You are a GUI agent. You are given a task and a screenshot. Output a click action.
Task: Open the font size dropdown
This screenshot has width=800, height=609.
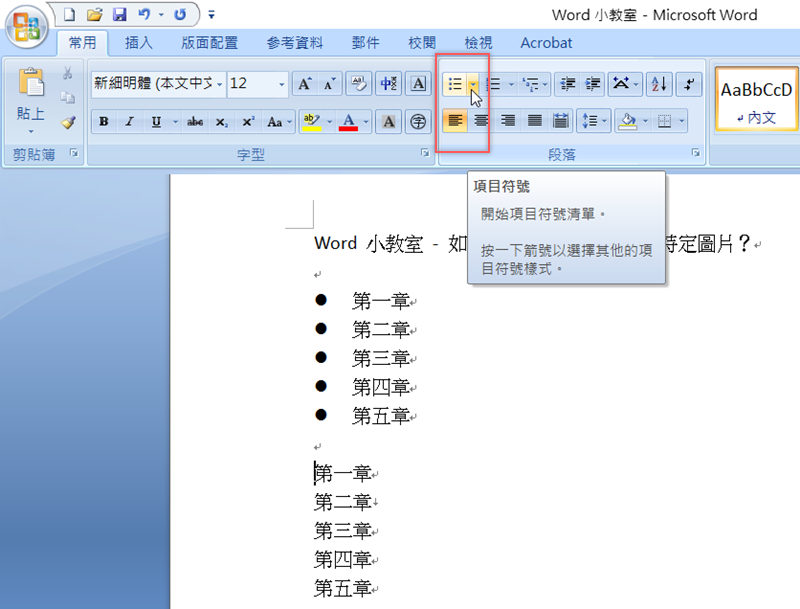(282, 84)
